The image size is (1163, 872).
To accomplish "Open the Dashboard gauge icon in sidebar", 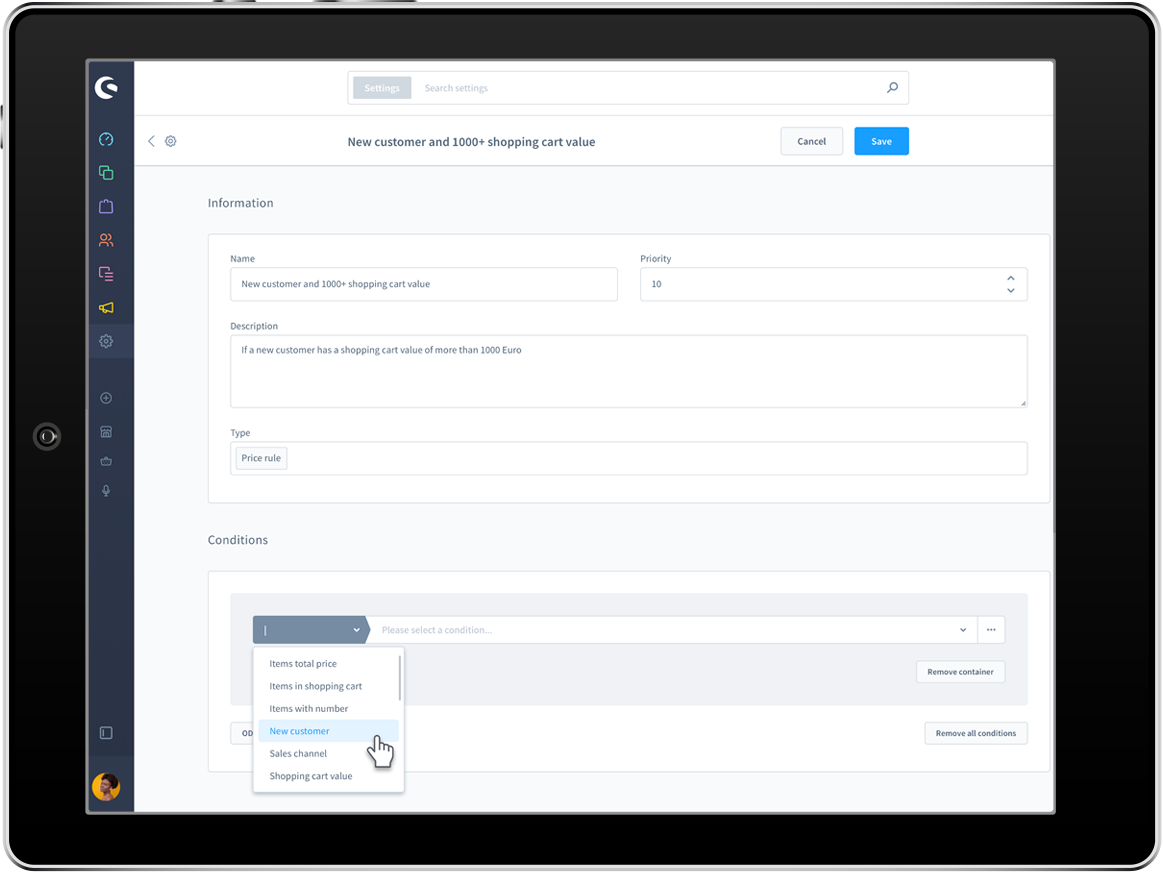I will pos(106,139).
